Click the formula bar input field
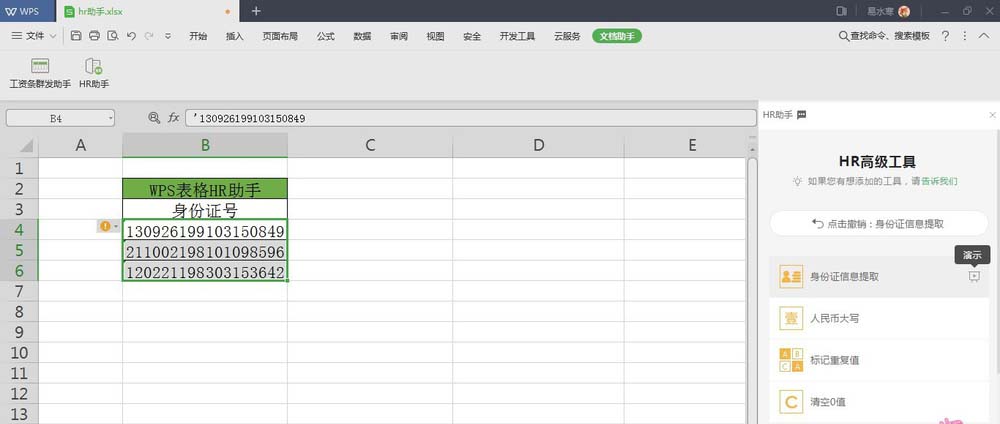The image size is (1000, 424). (x=470, y=118)
